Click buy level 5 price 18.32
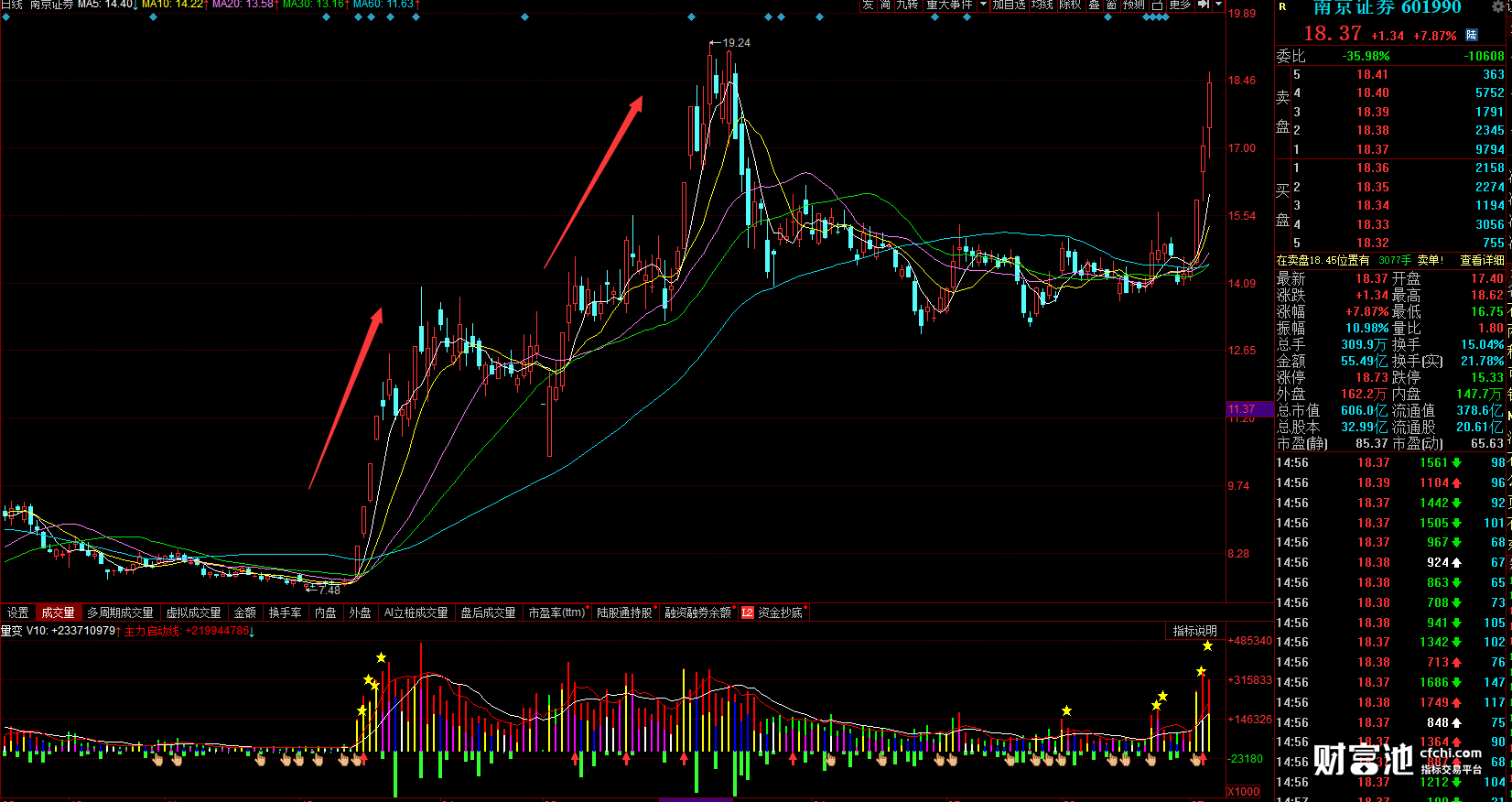1512x802 pixels. 1372,244
